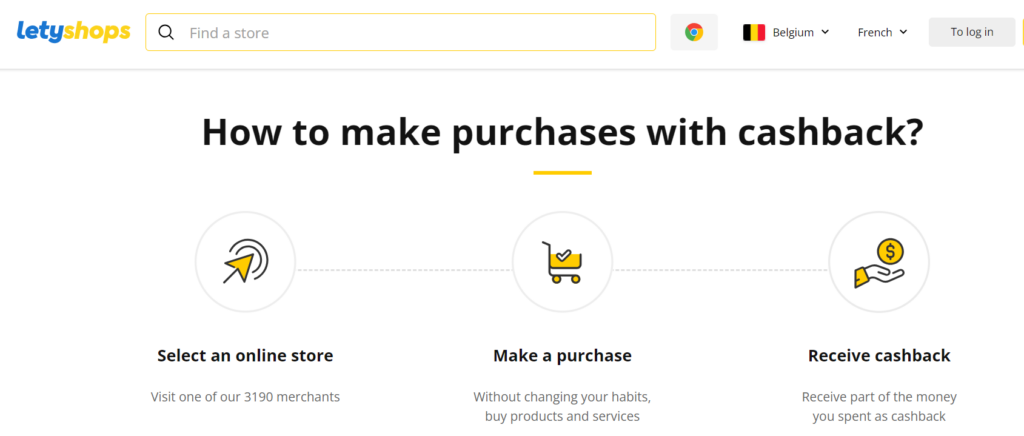Click the Select an online store heading
1024x436 pixels.
coord(245,356)
